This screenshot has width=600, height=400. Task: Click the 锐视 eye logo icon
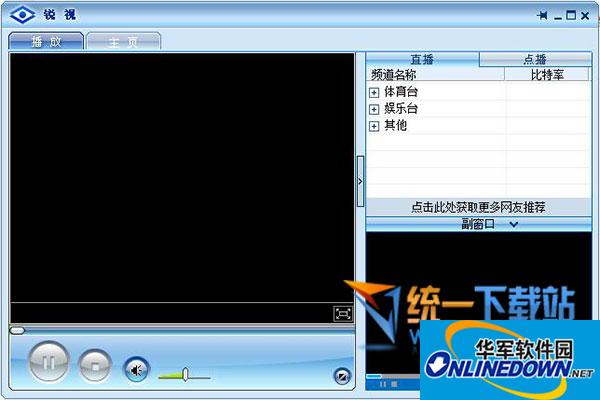click(x=22, y=15)
